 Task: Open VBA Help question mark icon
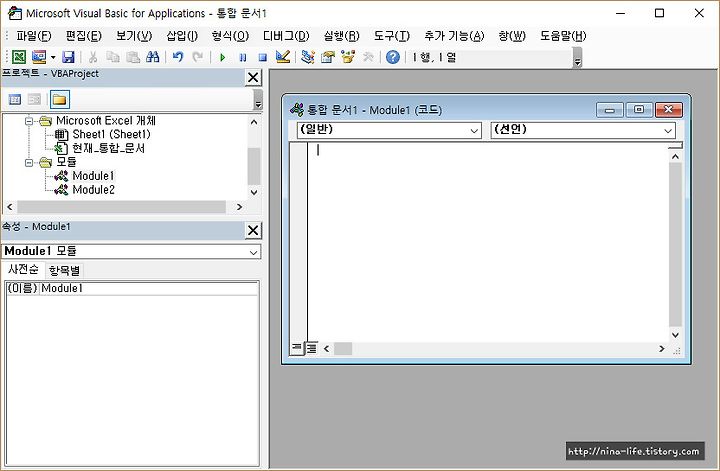(x=393, y=57)
